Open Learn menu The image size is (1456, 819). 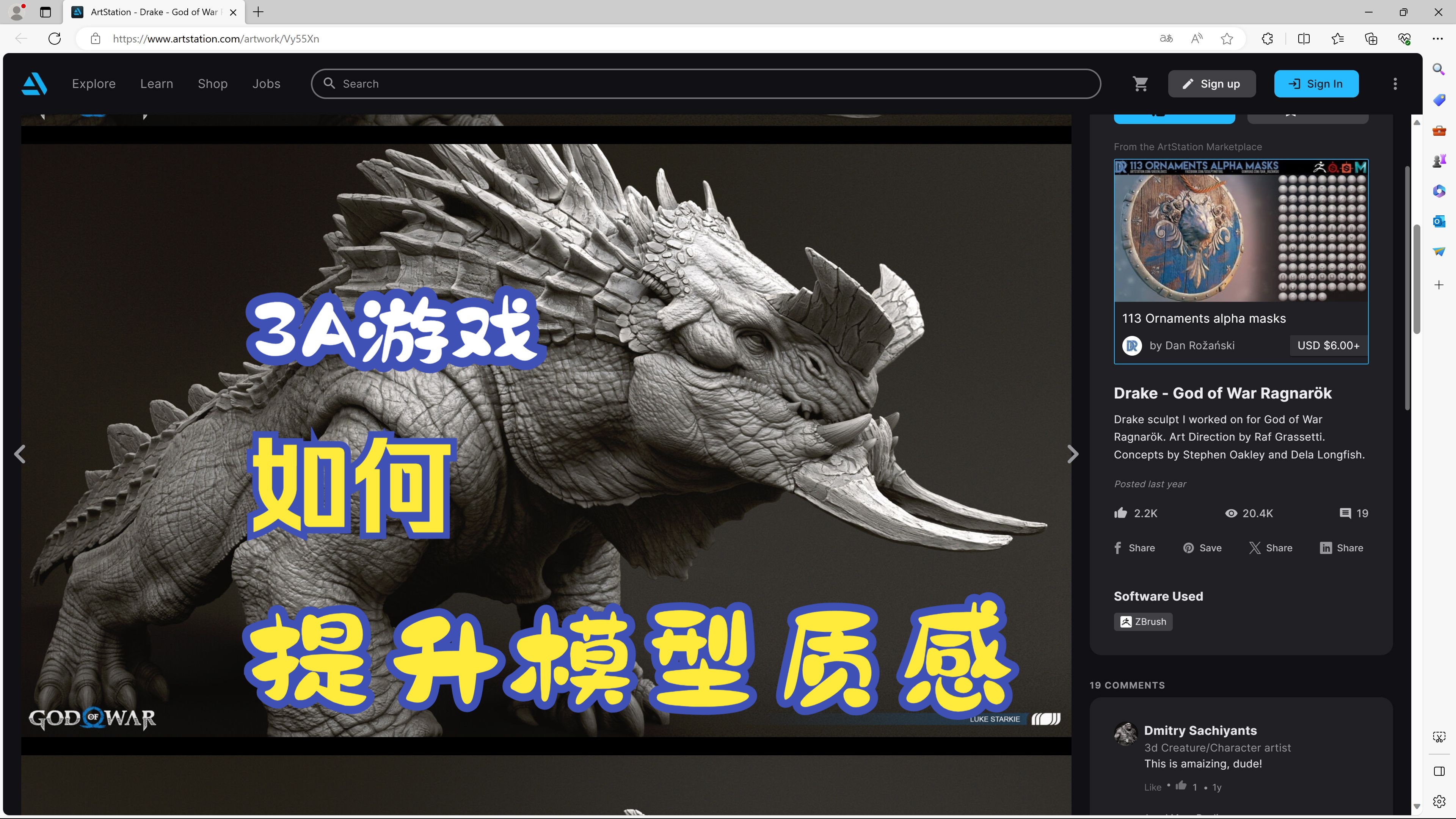(157, 84)
